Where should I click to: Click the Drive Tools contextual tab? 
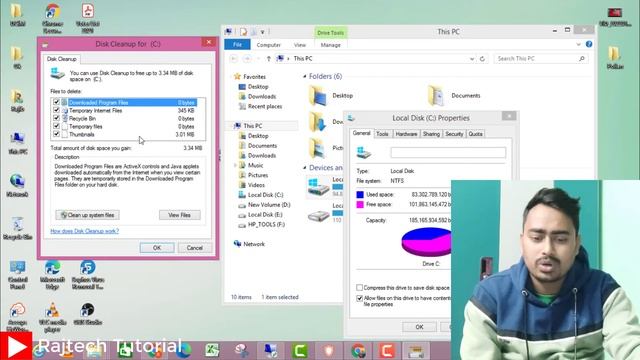tap(331, 33)
